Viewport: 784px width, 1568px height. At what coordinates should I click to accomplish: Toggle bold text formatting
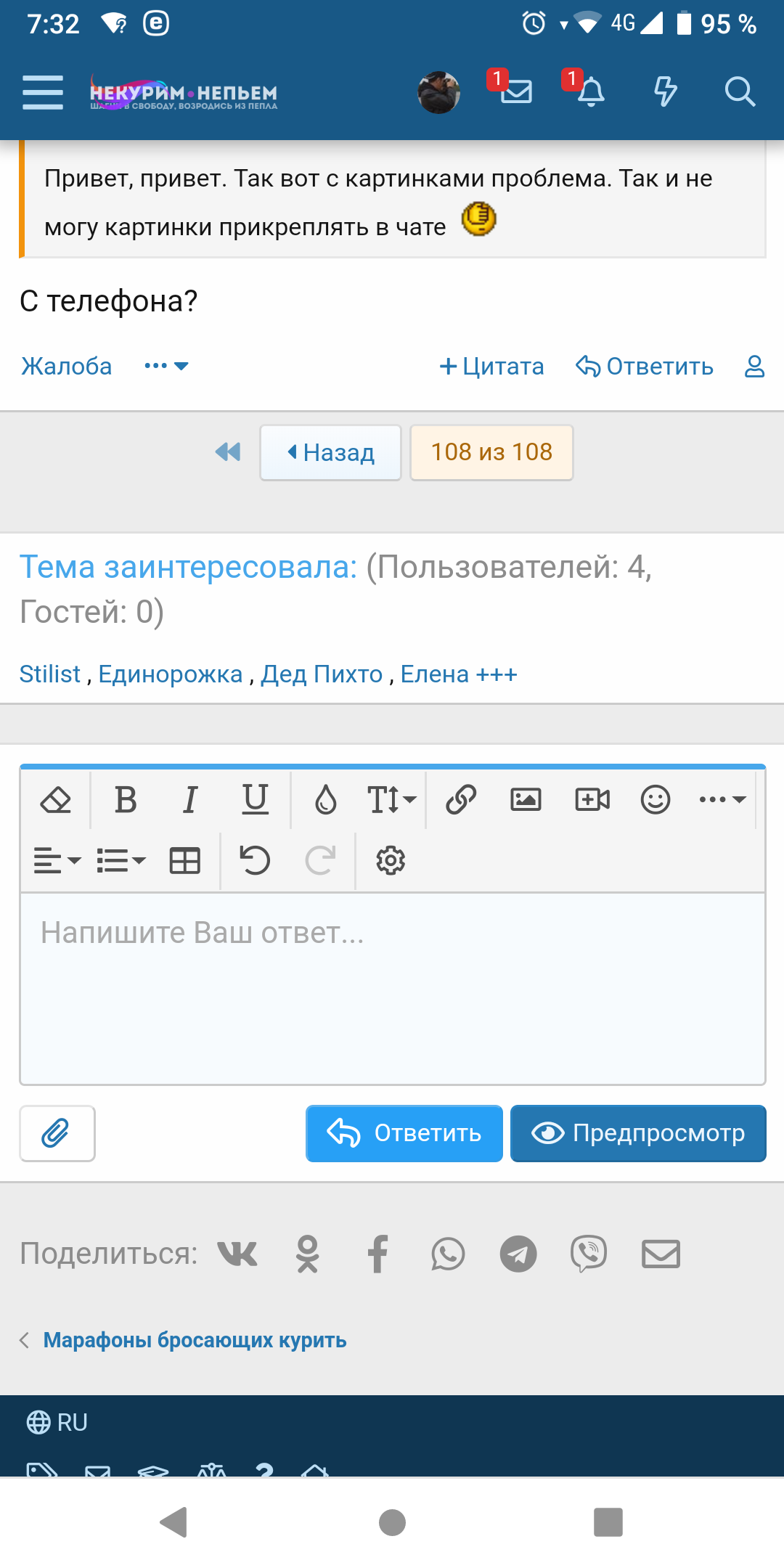point(126,800)
